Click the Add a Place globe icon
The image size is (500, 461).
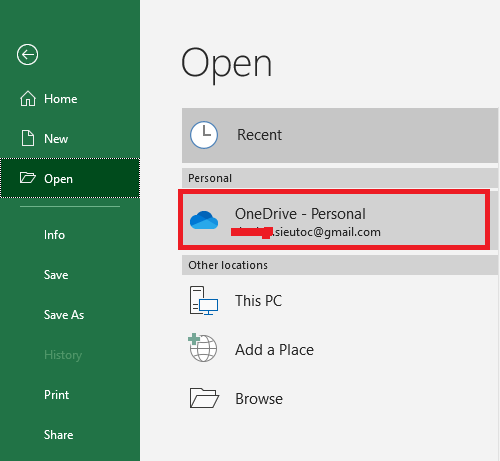203,348
